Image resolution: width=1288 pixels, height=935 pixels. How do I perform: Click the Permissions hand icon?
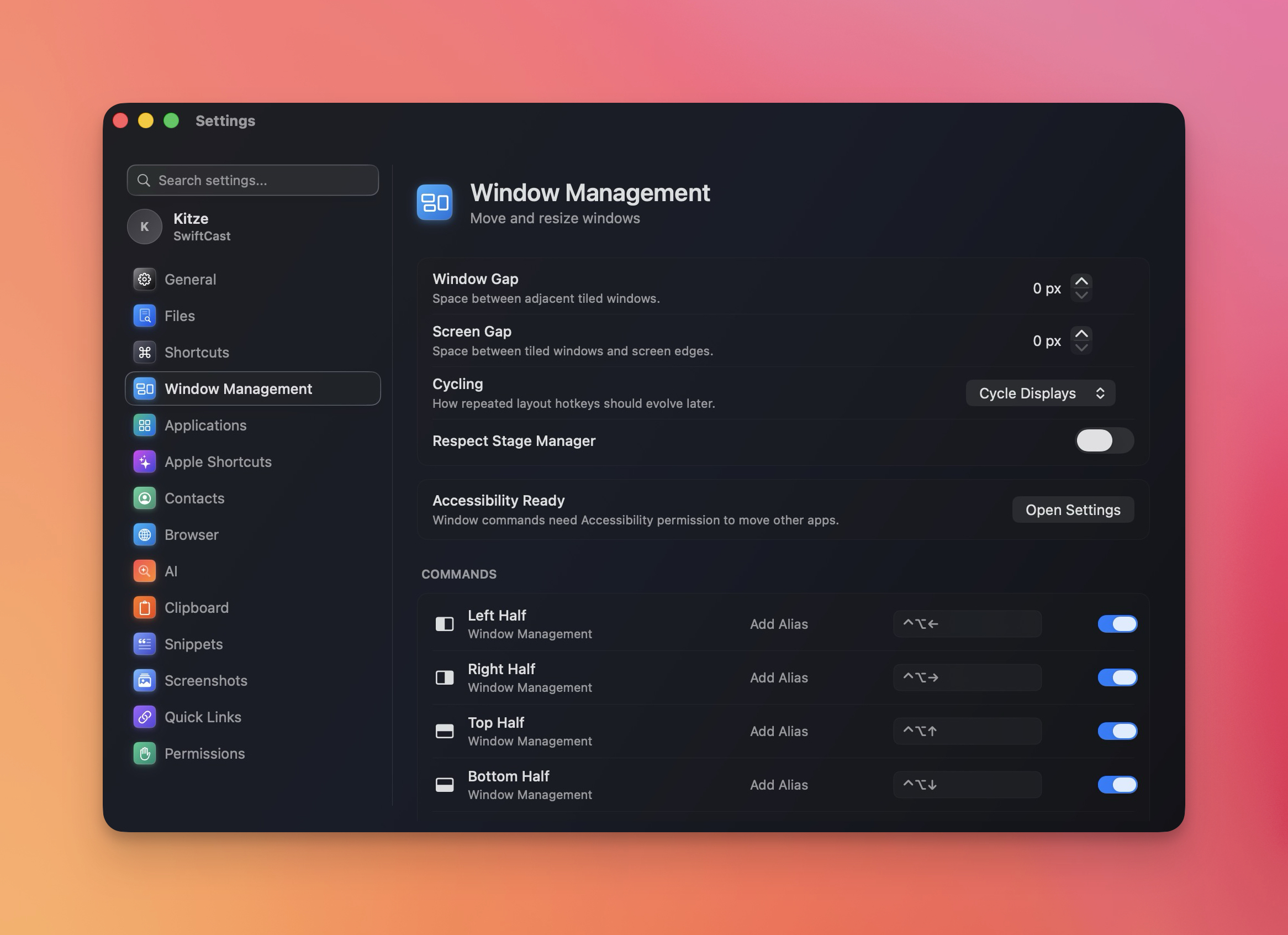144,753
